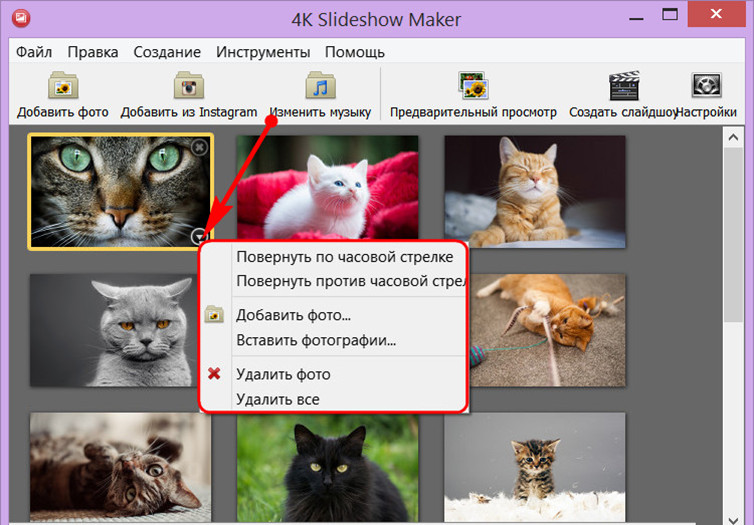754x525 pixels.
Task: Select Добавить фото... in context menu
Action: click(x=293, y=315)
